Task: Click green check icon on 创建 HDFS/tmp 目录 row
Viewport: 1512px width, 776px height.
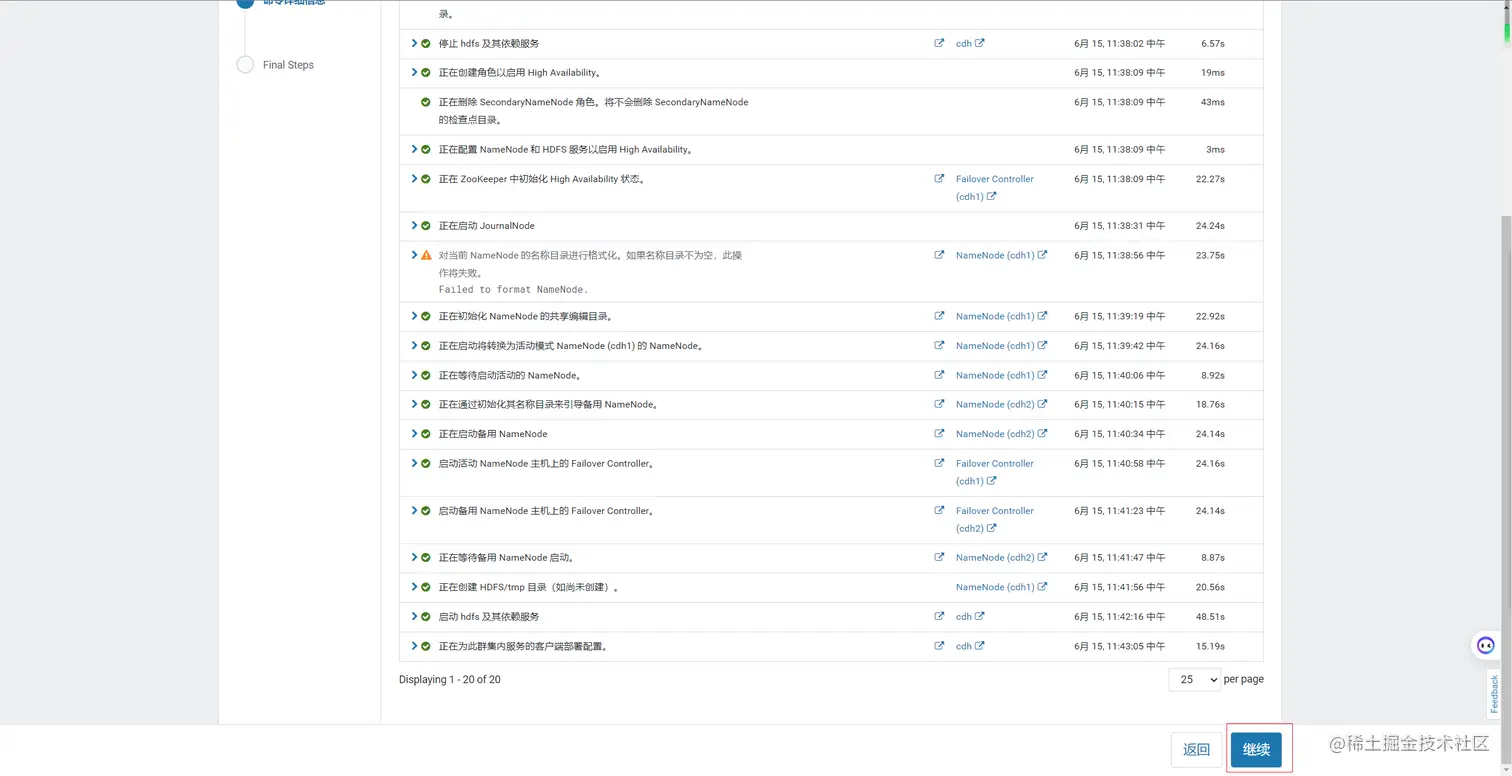Action: point(426,587)
